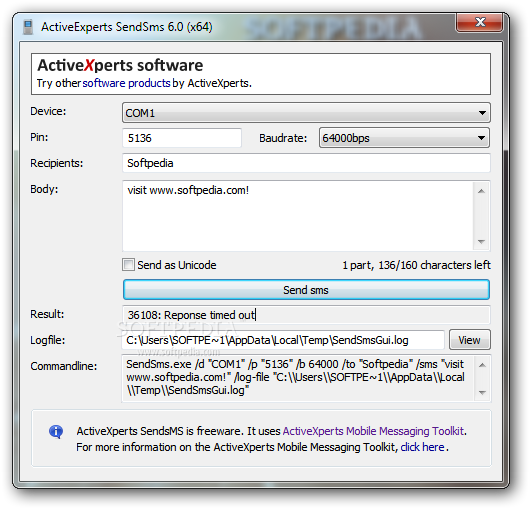
Task: Click the blue information icon
Action: [x=56, y=431]
